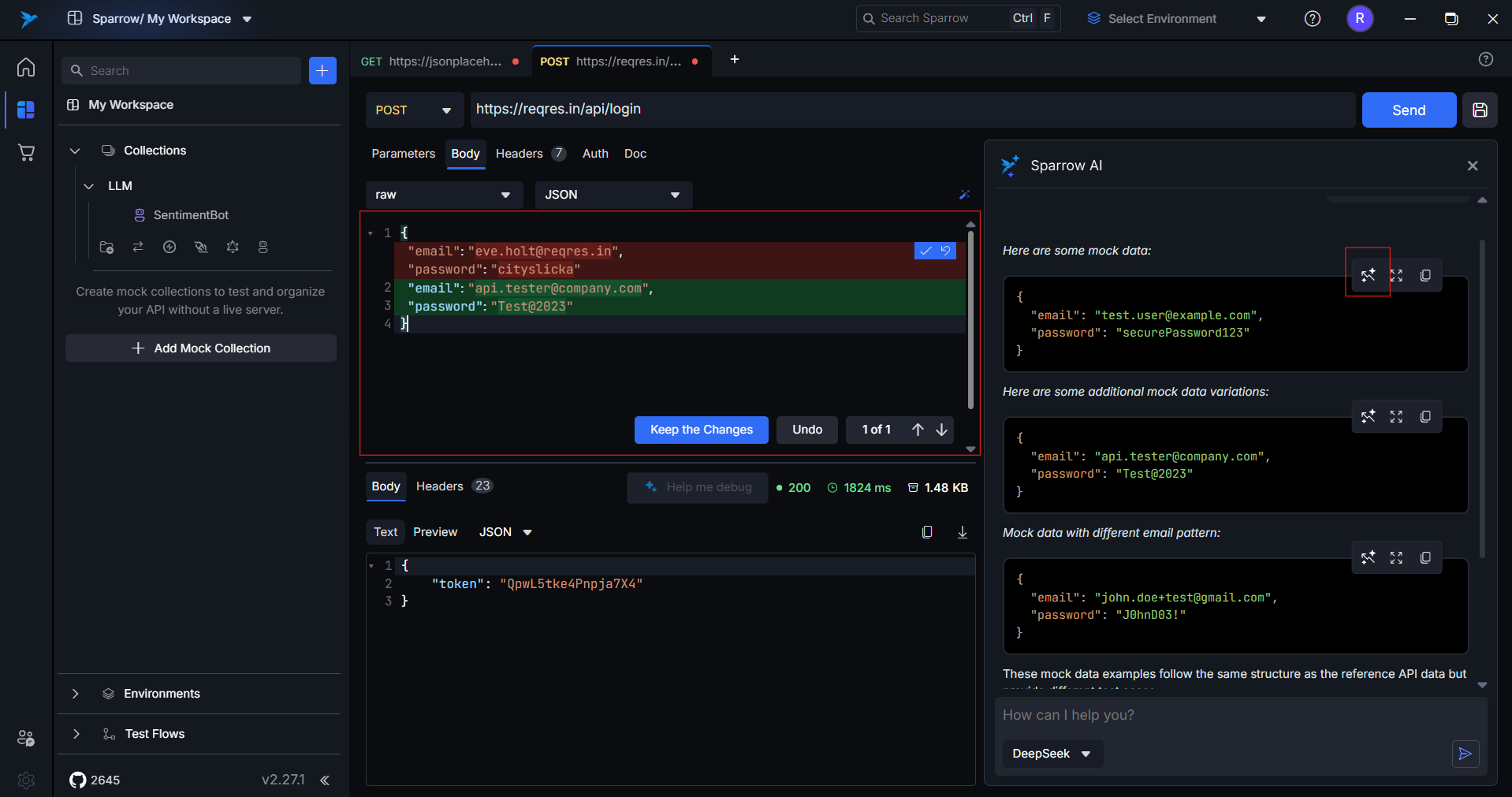
Task: Expand the Test Flows section
Action: click(76, 734)
